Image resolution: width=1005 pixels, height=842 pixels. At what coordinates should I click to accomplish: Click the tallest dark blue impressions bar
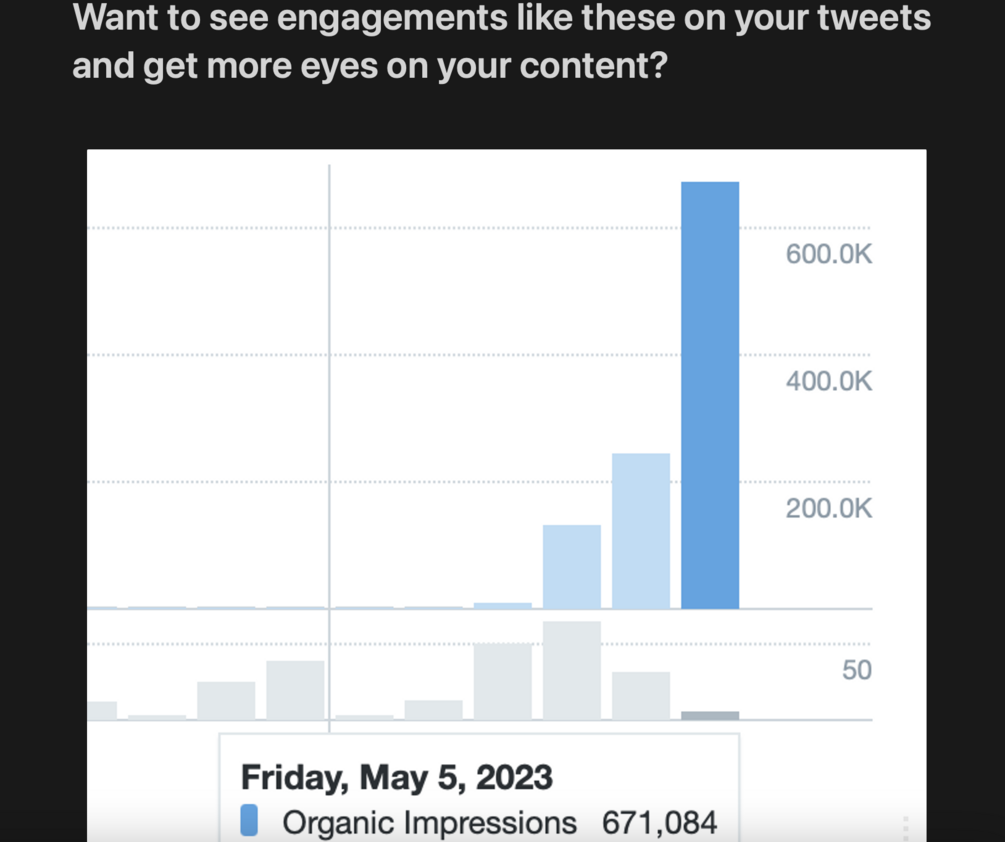(x=710, y=395)
